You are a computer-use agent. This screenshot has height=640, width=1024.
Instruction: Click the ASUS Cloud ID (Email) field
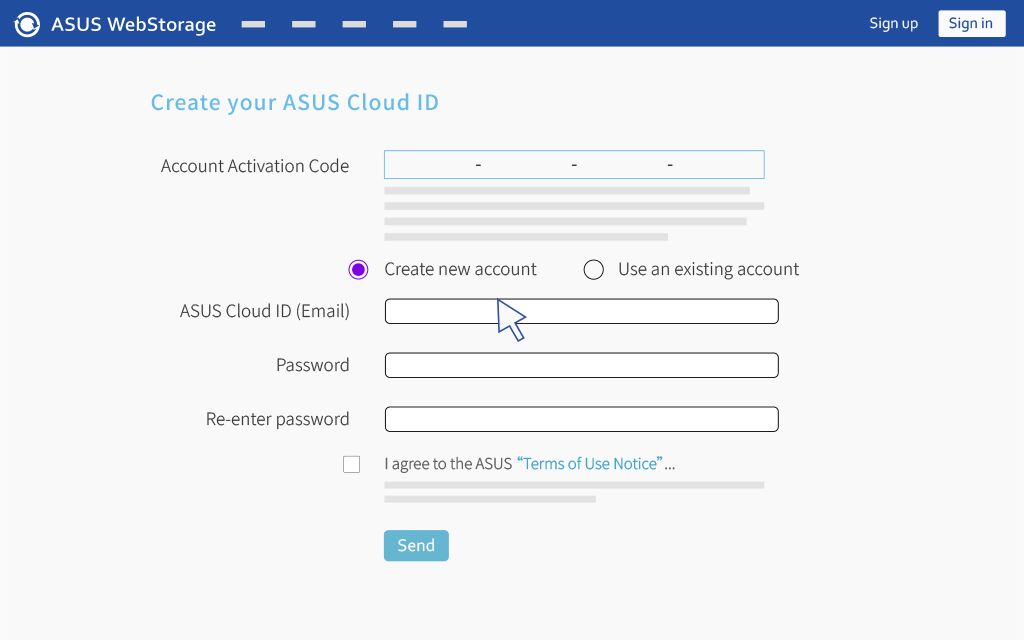581,312
